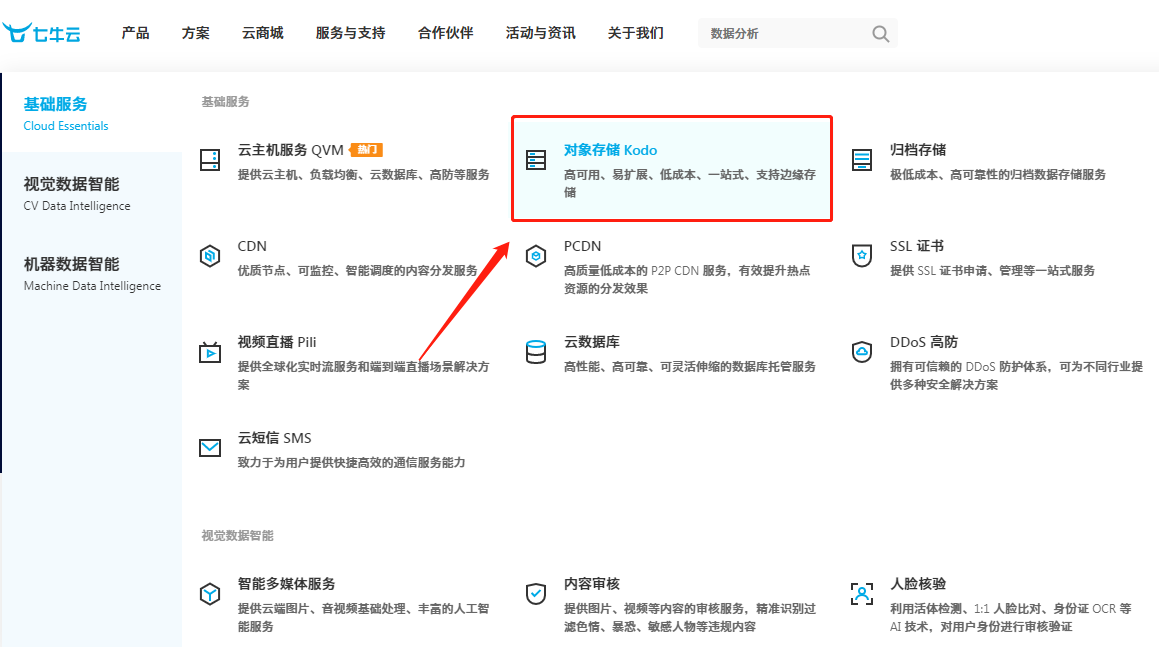Open the 方案 menu
This screenshot has width=1159, height=647.
point(196,33)
